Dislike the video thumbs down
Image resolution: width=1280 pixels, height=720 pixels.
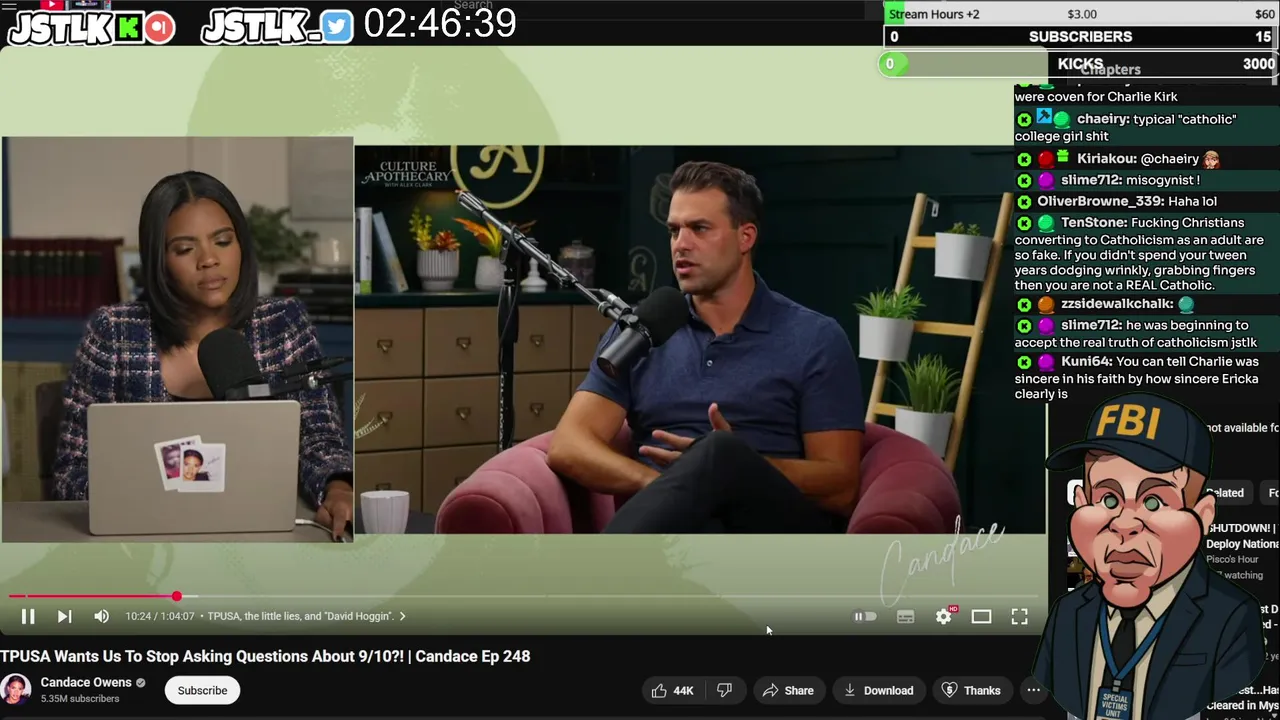[725, 690]
